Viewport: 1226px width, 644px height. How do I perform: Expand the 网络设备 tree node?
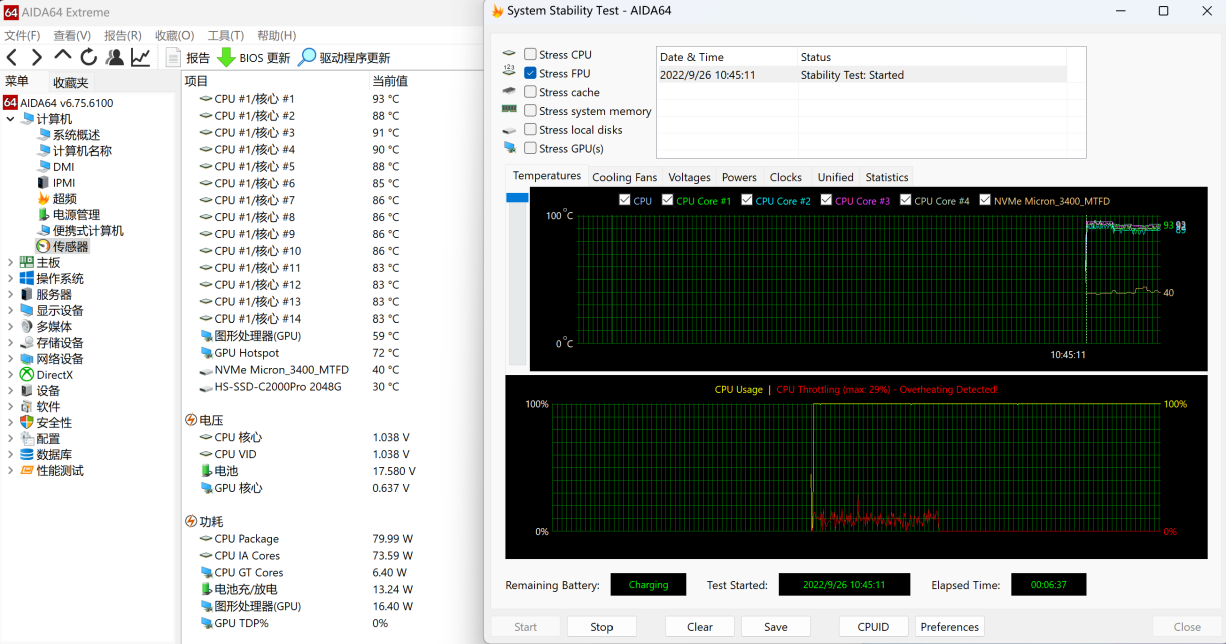coord(10,359)
